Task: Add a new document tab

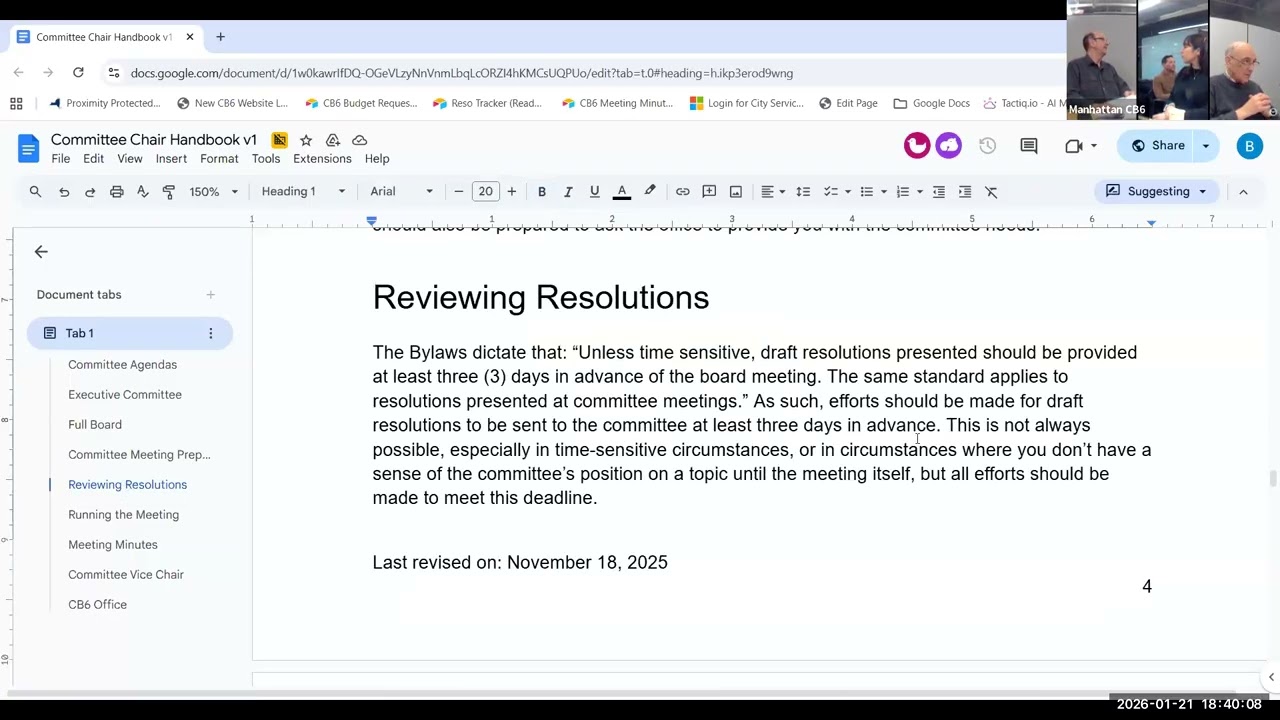Action: 210,295
